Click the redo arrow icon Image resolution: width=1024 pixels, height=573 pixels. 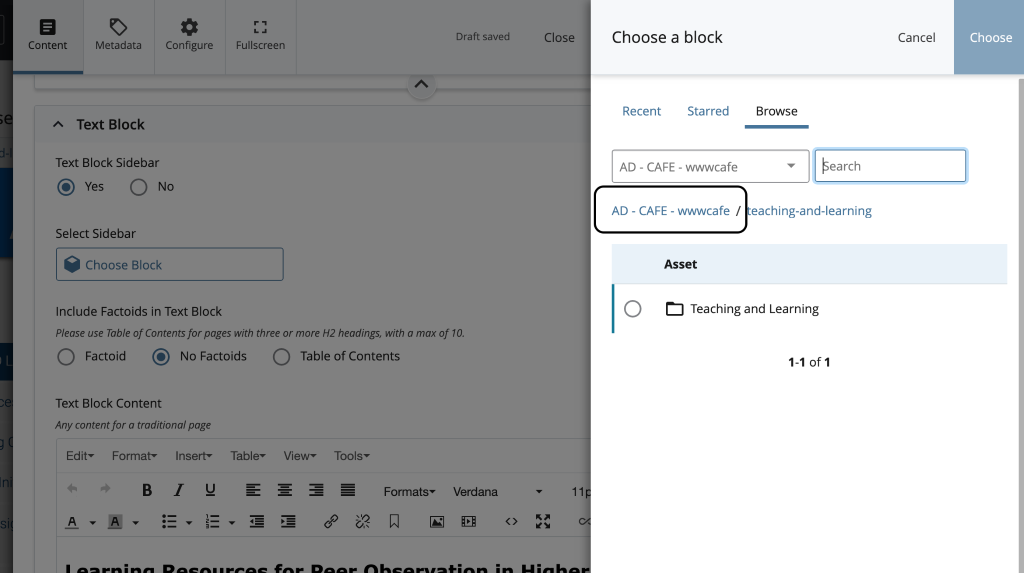click(104, 489)
